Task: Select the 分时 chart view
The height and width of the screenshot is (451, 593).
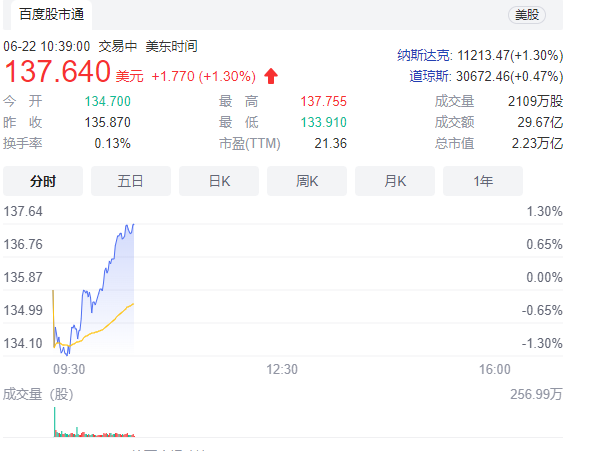Action: tap(43, 181)
